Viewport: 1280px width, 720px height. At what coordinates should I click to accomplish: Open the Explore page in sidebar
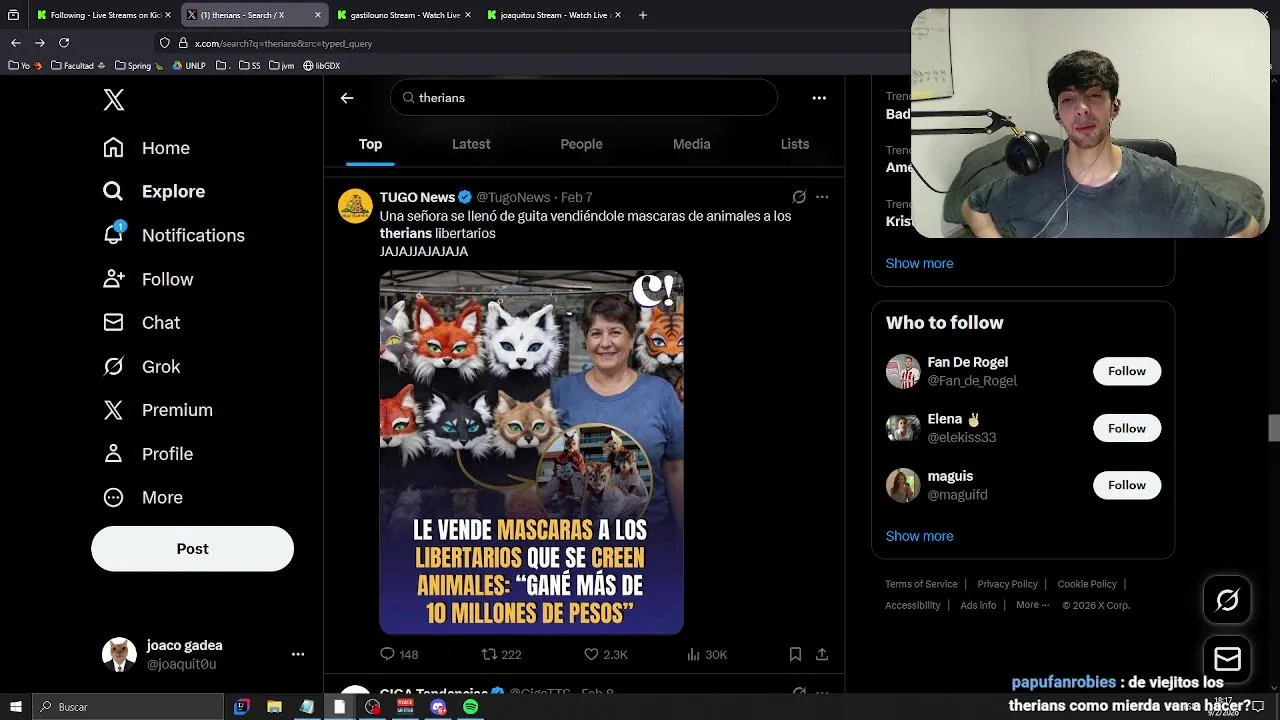click(154, 191)
